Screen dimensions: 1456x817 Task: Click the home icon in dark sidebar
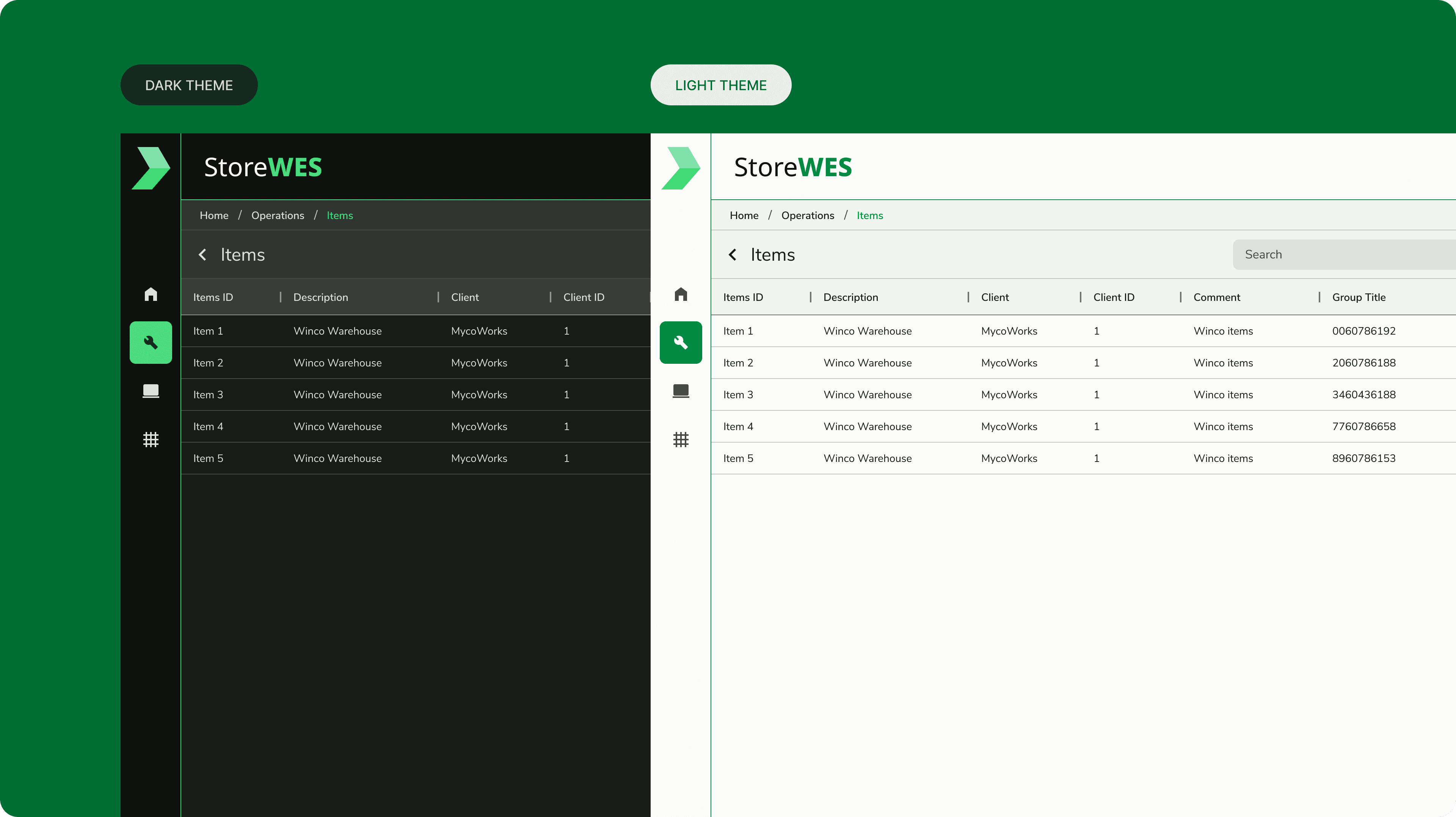pyautogui.click(x=151, y=294)
